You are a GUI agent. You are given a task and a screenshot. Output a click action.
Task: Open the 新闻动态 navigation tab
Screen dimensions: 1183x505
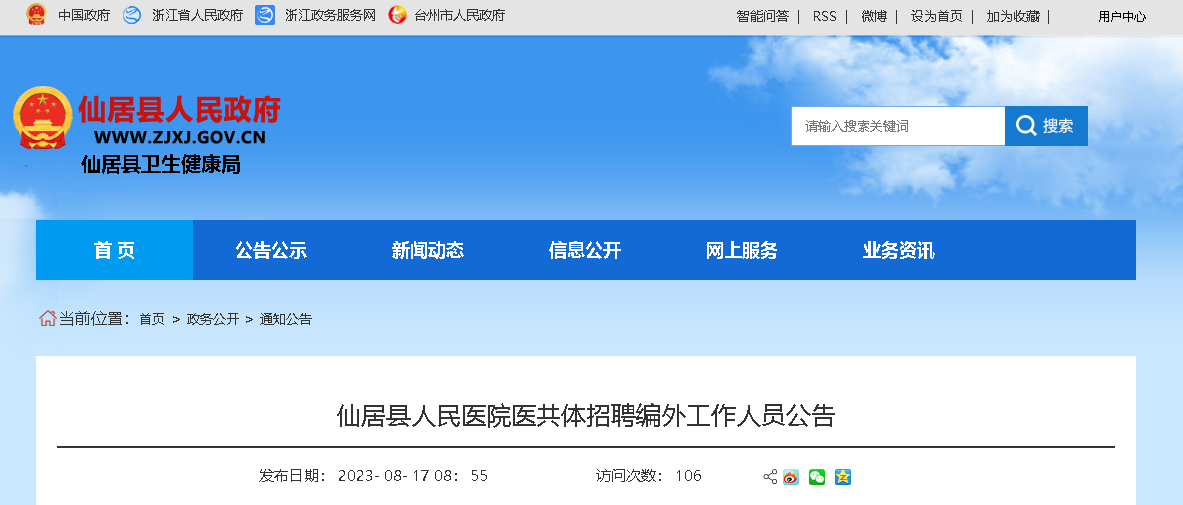point(428,251)
